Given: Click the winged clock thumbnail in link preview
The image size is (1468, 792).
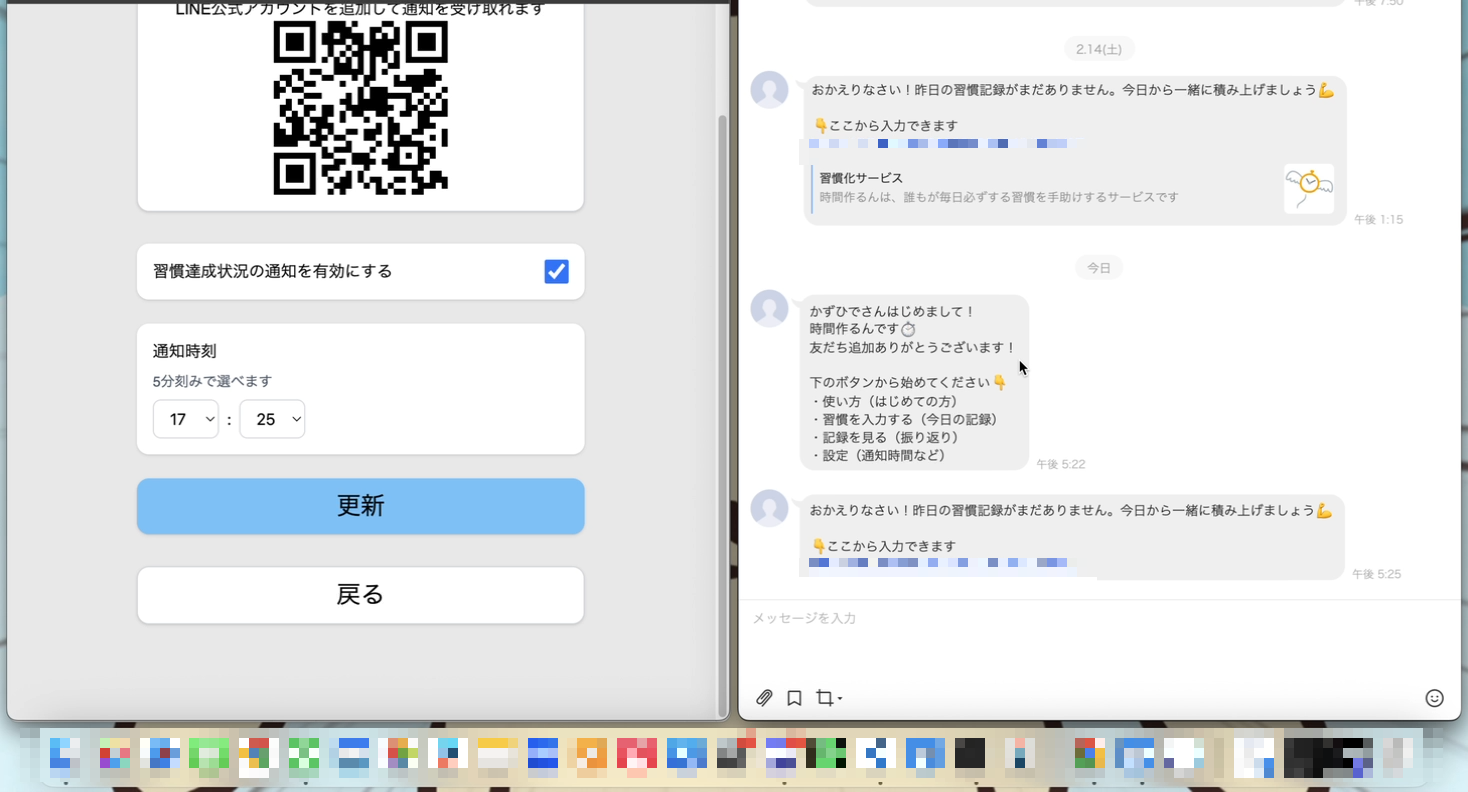Looking at the screenshot, I should tap(1309, 188).
